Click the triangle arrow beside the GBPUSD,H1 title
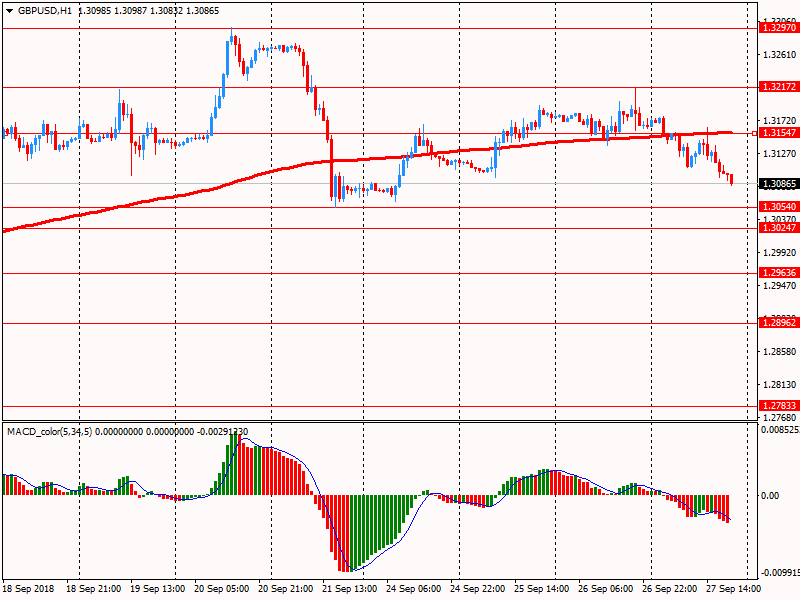The image size is (800, 600). pos(8,10)
